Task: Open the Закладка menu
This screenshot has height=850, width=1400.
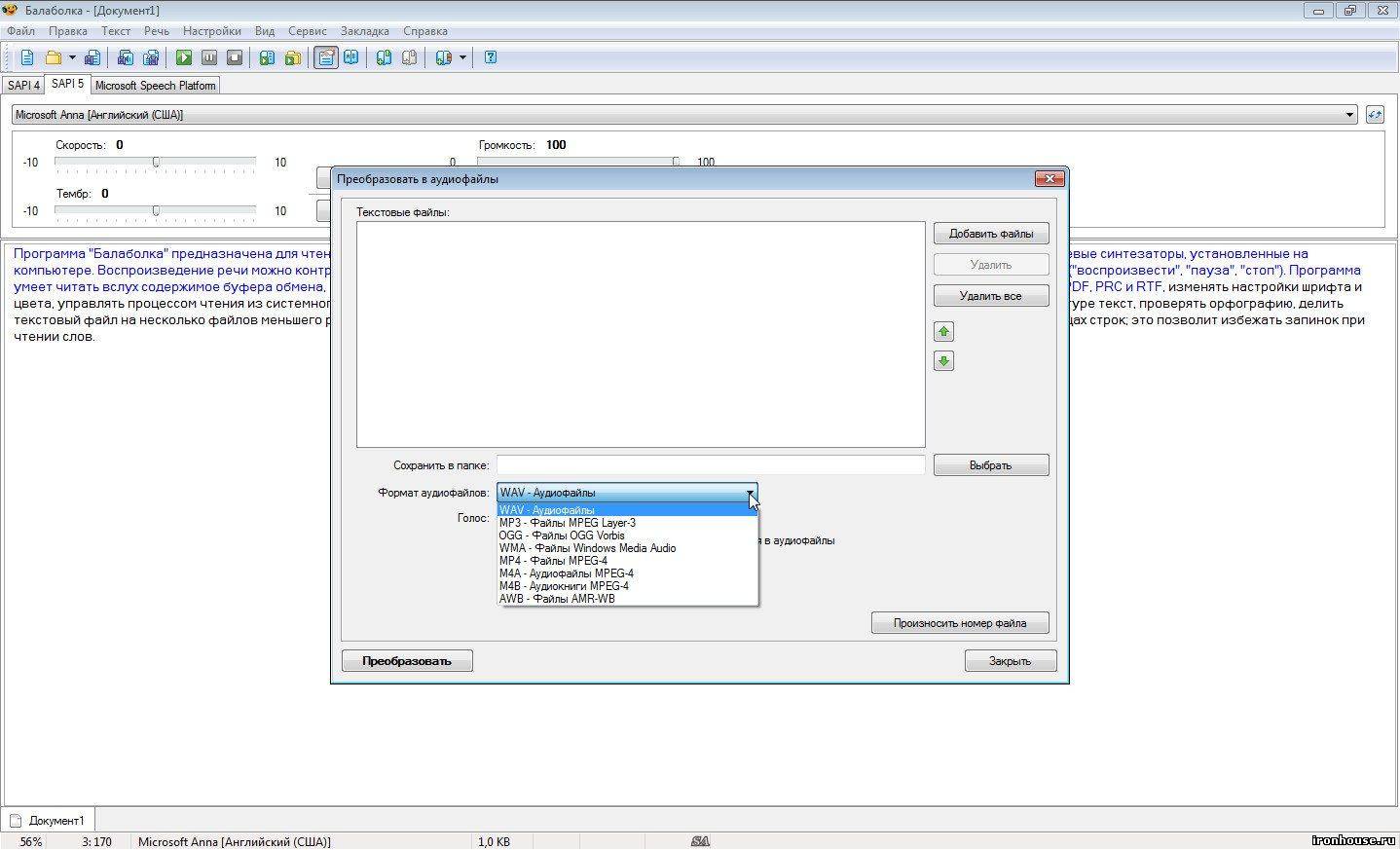Action: 365,31
